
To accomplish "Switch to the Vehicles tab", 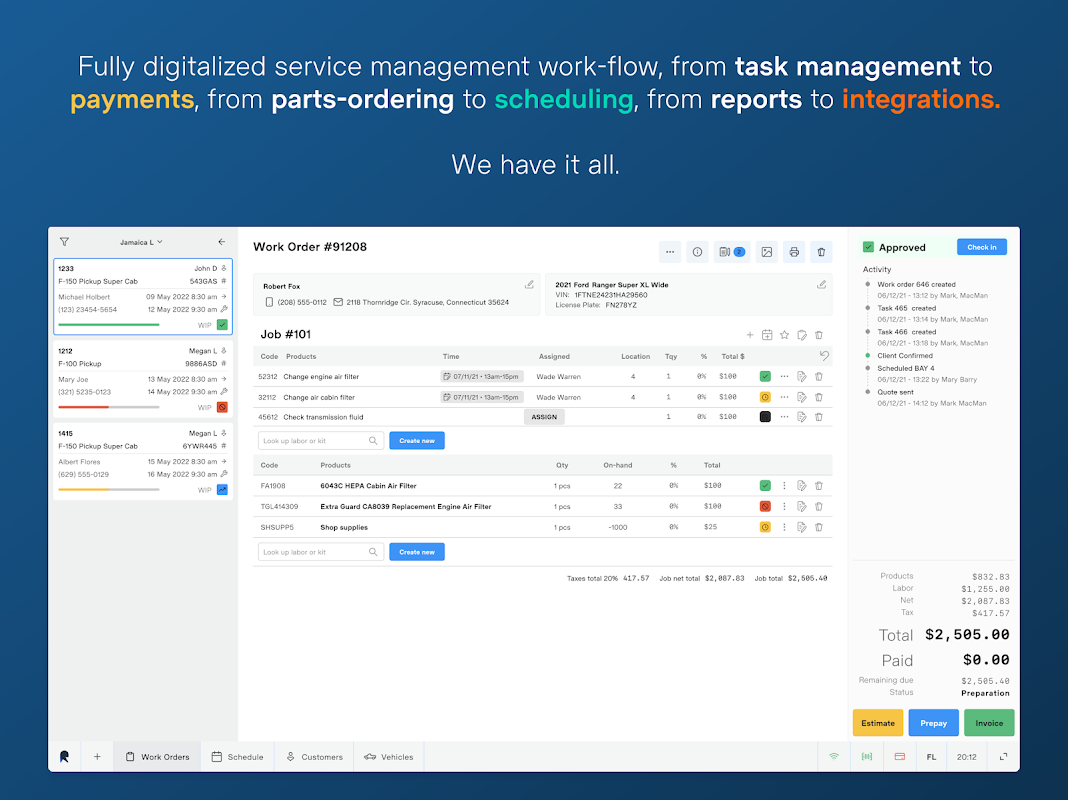I will [x=389, y=757].
